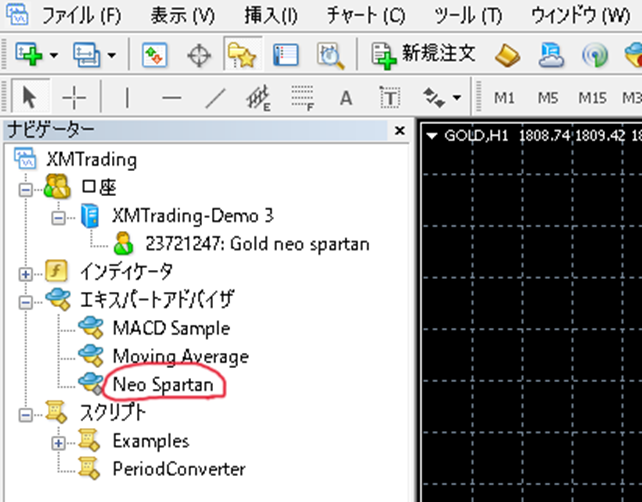Click the arrows objects tool icon
The image size is (642, 502).
coord(434,98)
